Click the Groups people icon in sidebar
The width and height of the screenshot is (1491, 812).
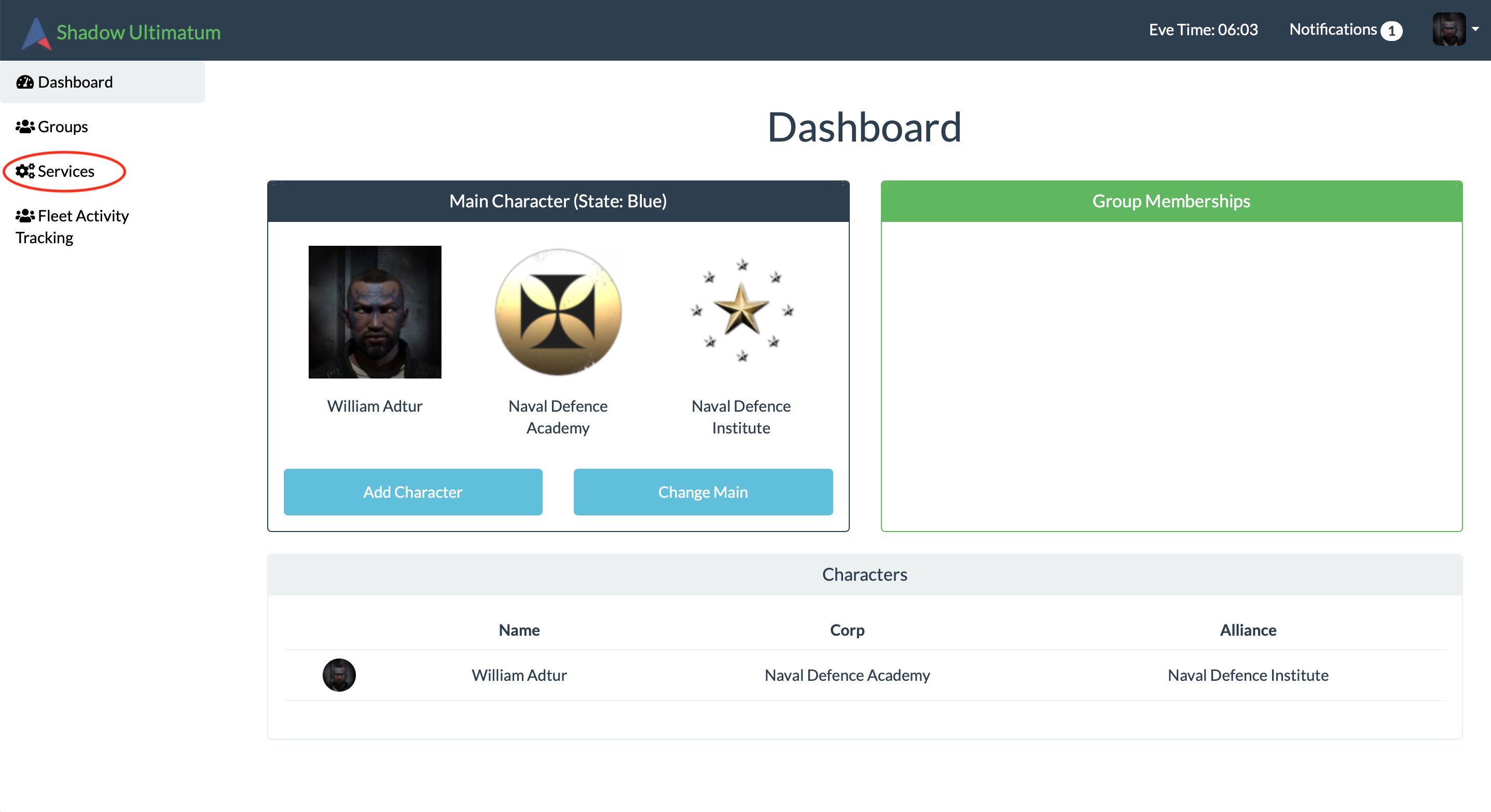tap(25, 127)
